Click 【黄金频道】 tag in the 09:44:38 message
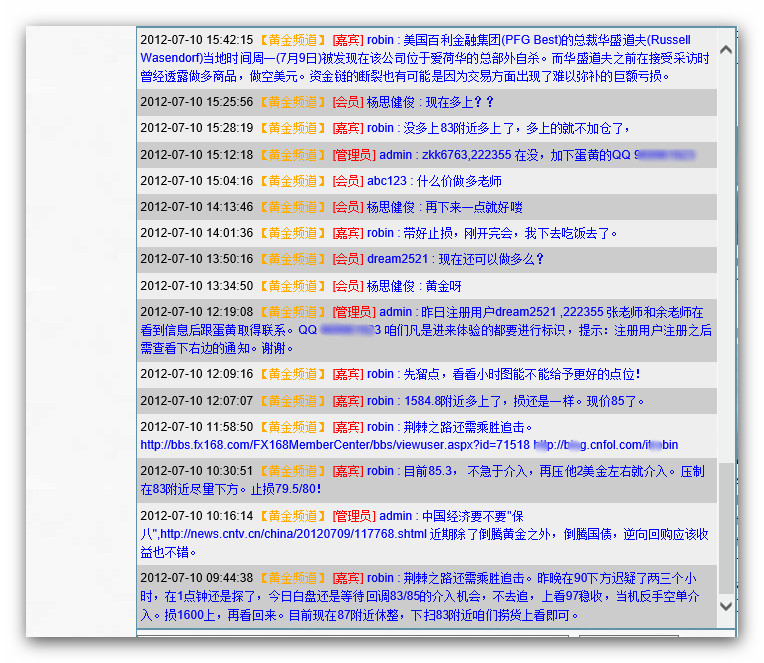The width and height of the screenshot is (764, 663). (293, 578)
